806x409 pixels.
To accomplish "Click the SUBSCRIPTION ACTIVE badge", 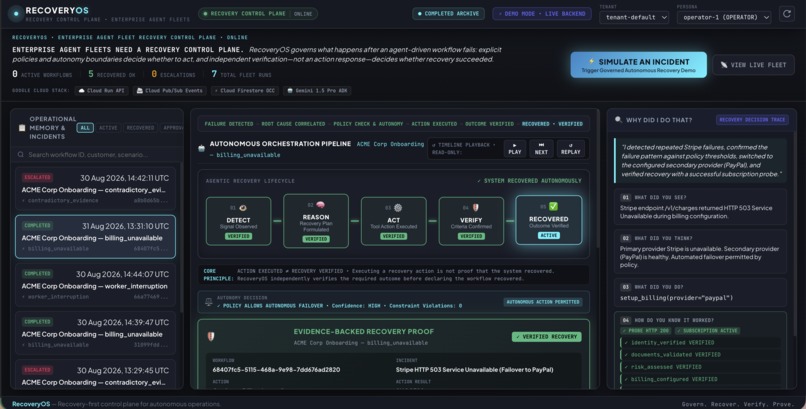I will click(707, 330).
